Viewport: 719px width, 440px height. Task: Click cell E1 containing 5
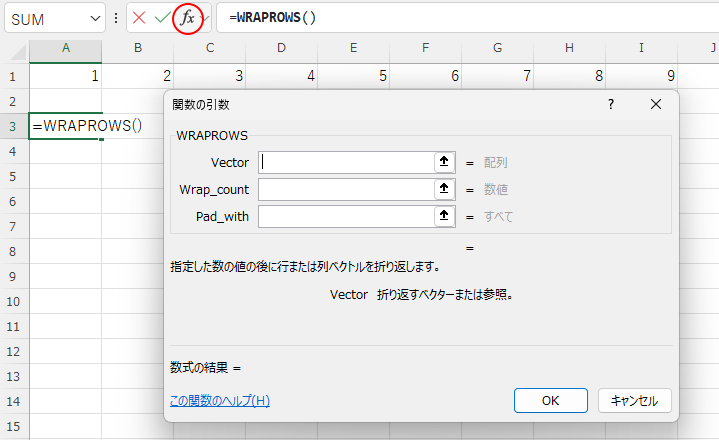coord(354,76)
